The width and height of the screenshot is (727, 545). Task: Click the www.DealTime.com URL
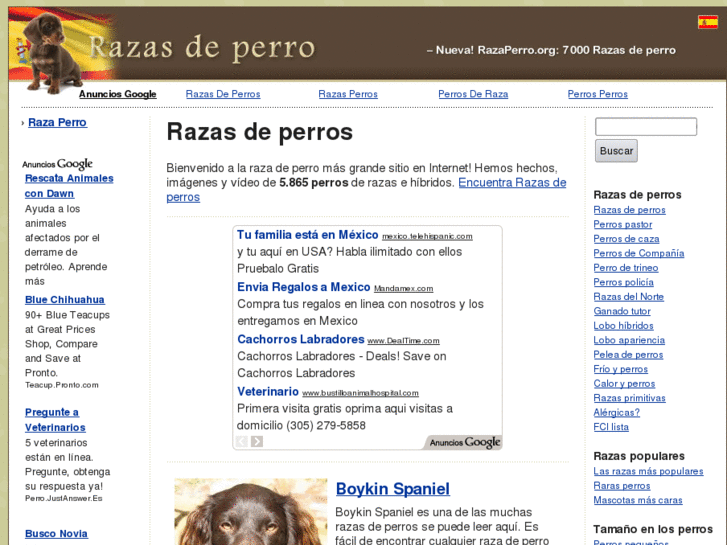(x=403, y=341)
